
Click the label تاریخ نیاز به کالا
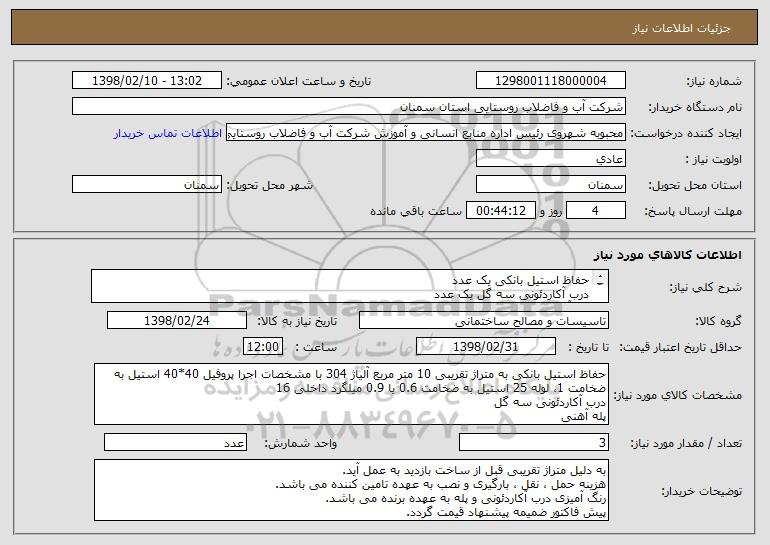coord(297,321)
